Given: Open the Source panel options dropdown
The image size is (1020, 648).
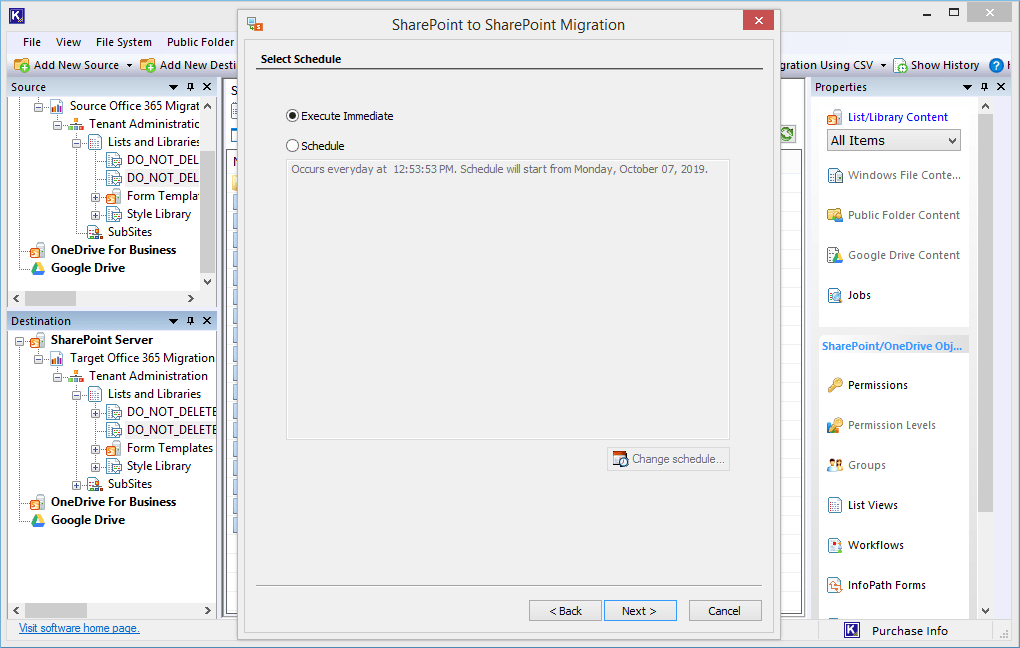Looking at the screenshot, I should click(174, 87).
